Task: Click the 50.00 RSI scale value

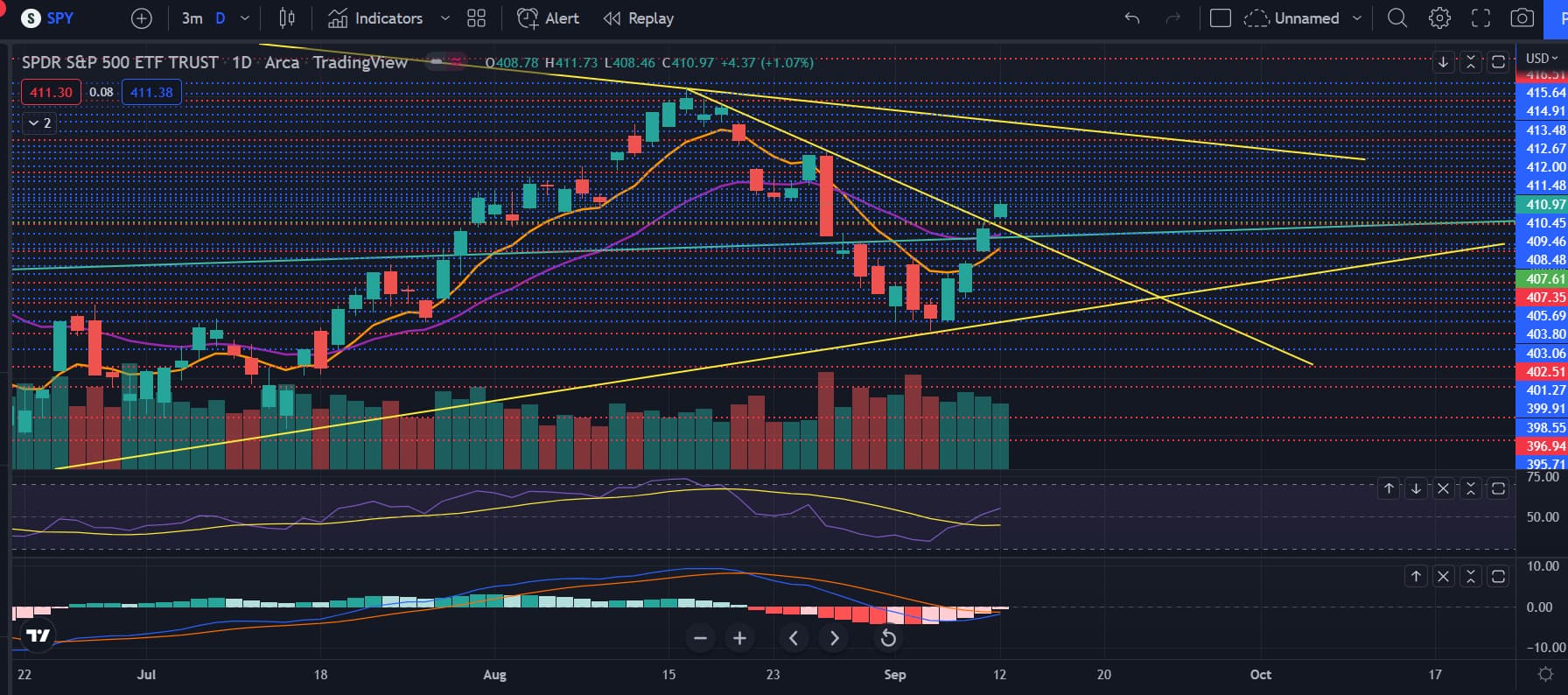Action: click(1542, 516)
